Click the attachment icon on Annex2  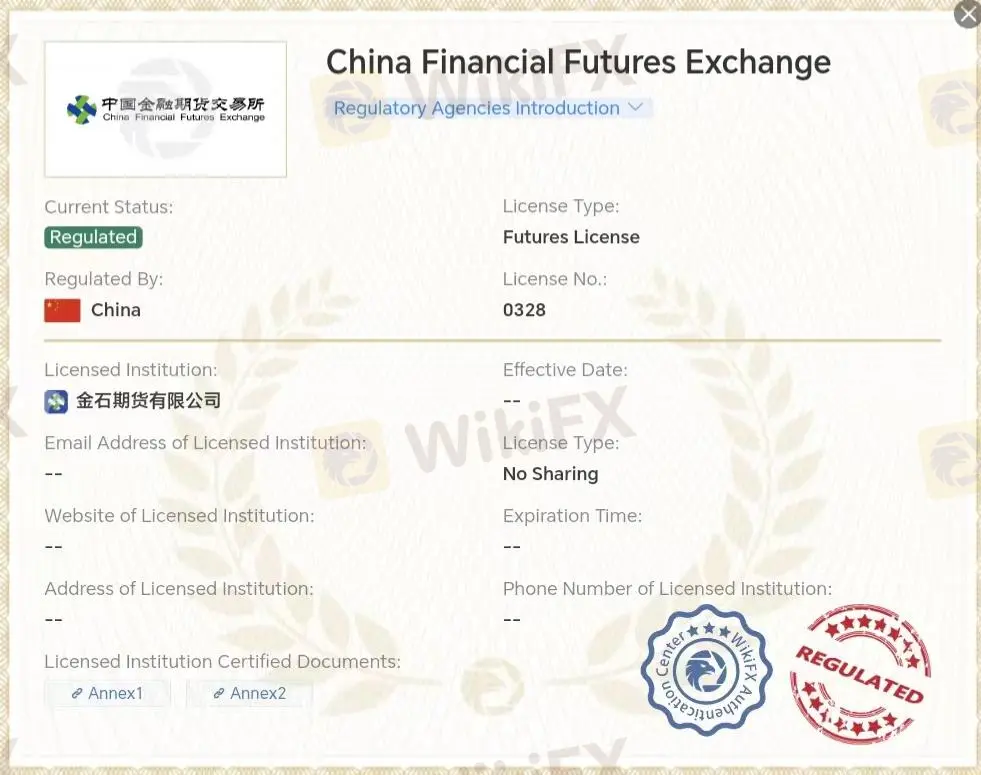click(x=218, y=693)
